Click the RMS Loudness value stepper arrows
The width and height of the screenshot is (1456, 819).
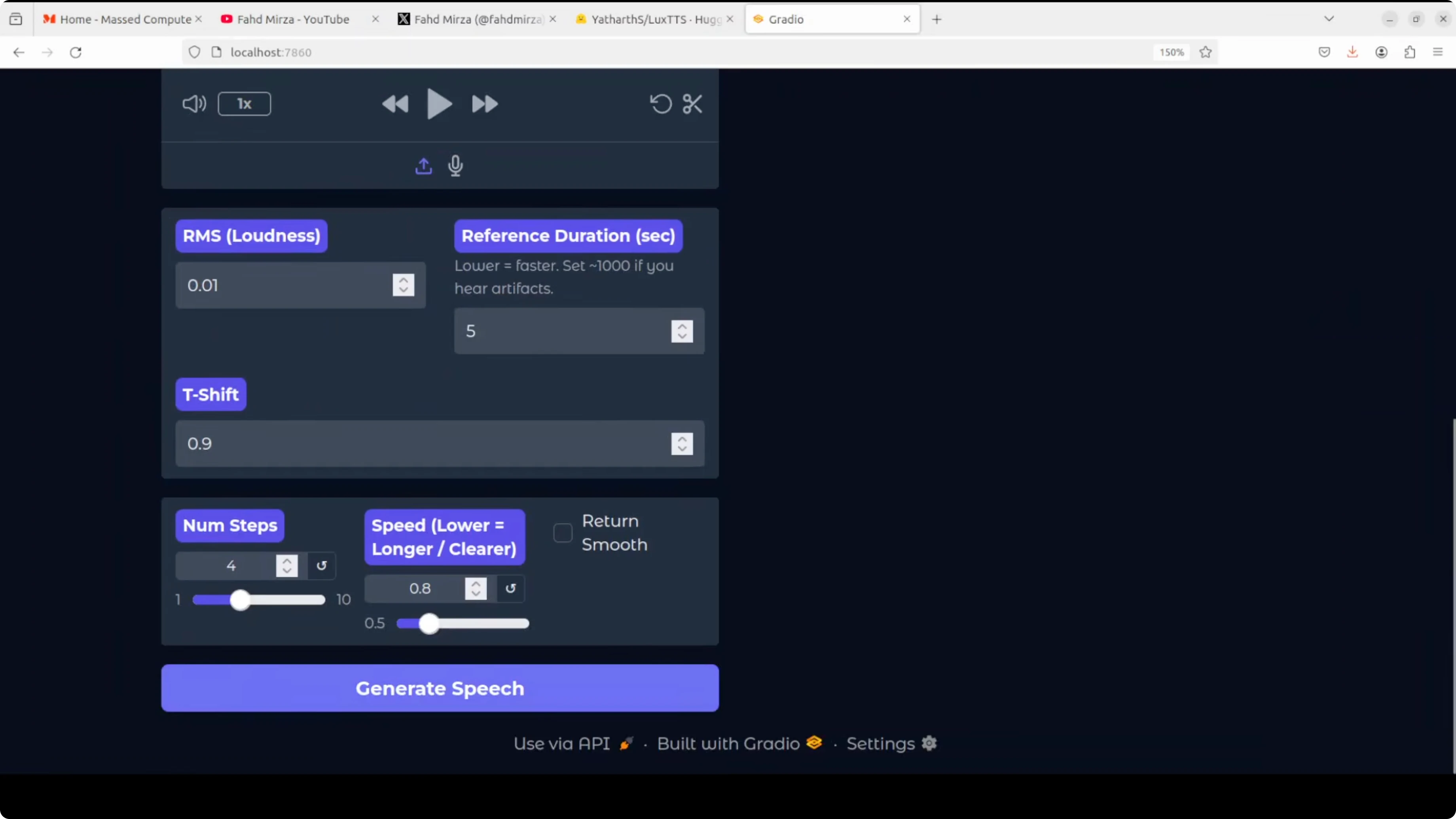(x=403, y=285)
